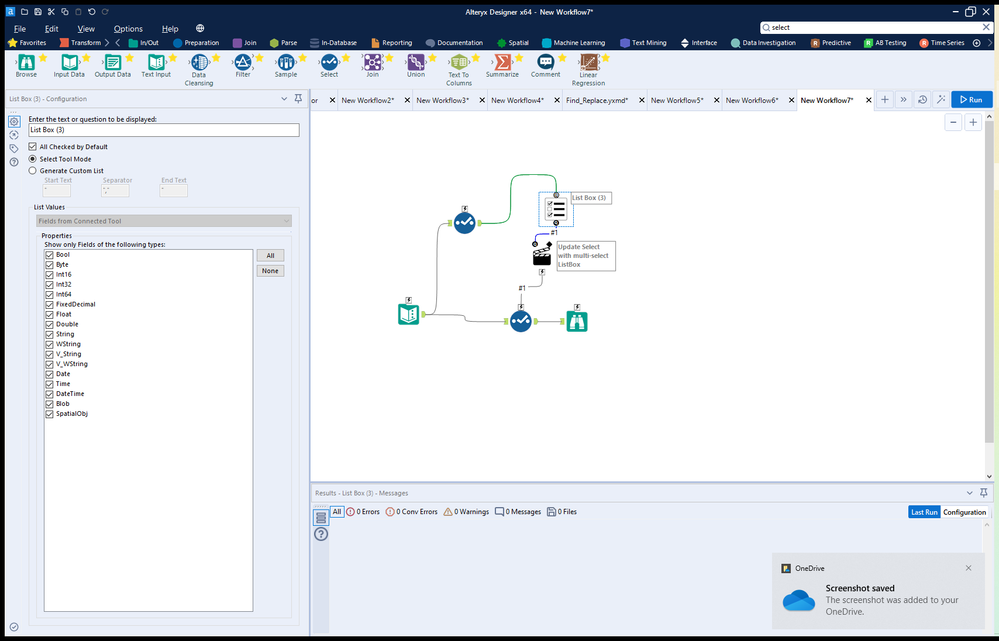Click the None button for field types
The image size is (999, 641).
(x=270, y=271)
